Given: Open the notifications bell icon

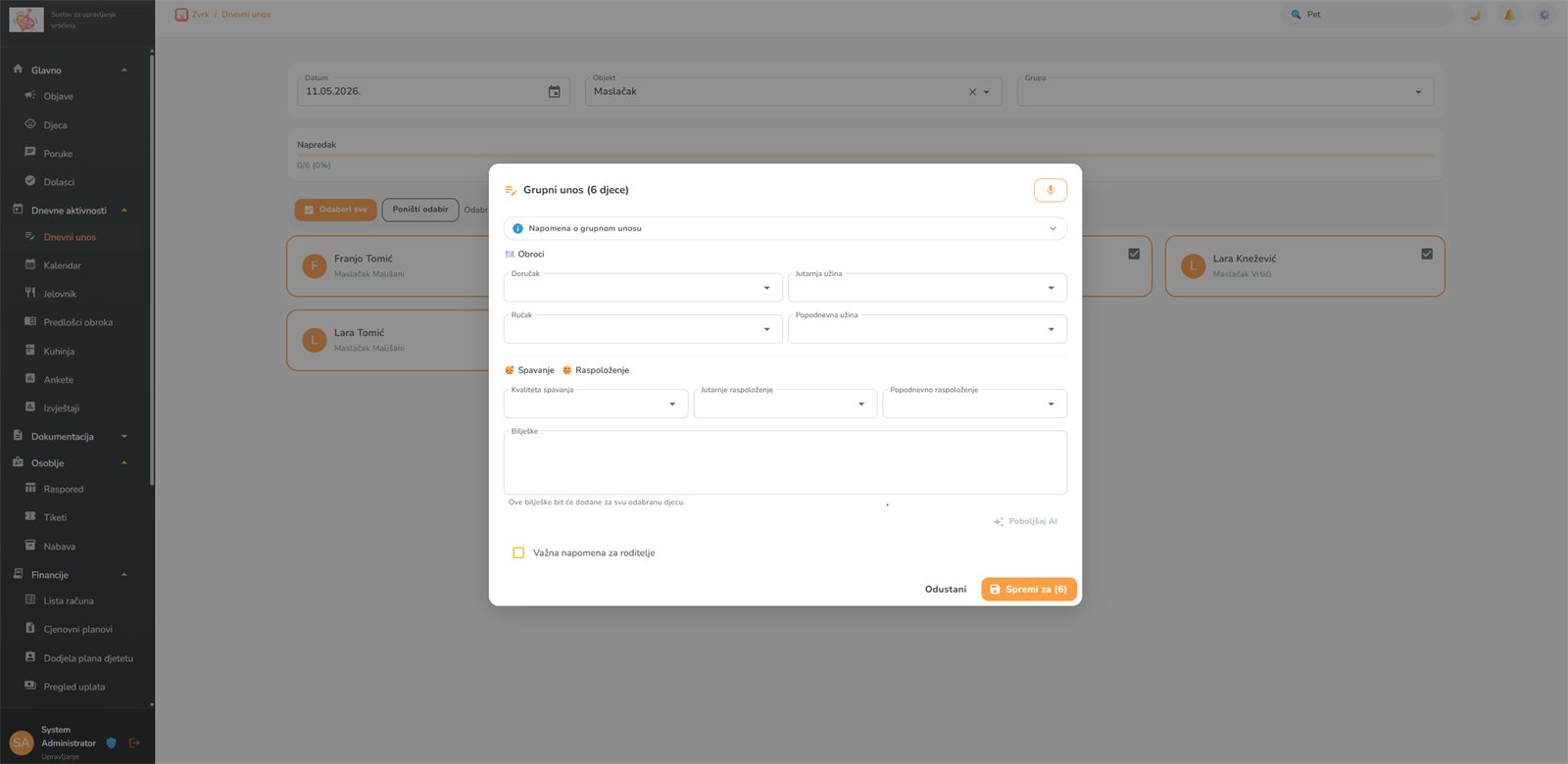Looking at the screenshot, I should coord(1509,15).
